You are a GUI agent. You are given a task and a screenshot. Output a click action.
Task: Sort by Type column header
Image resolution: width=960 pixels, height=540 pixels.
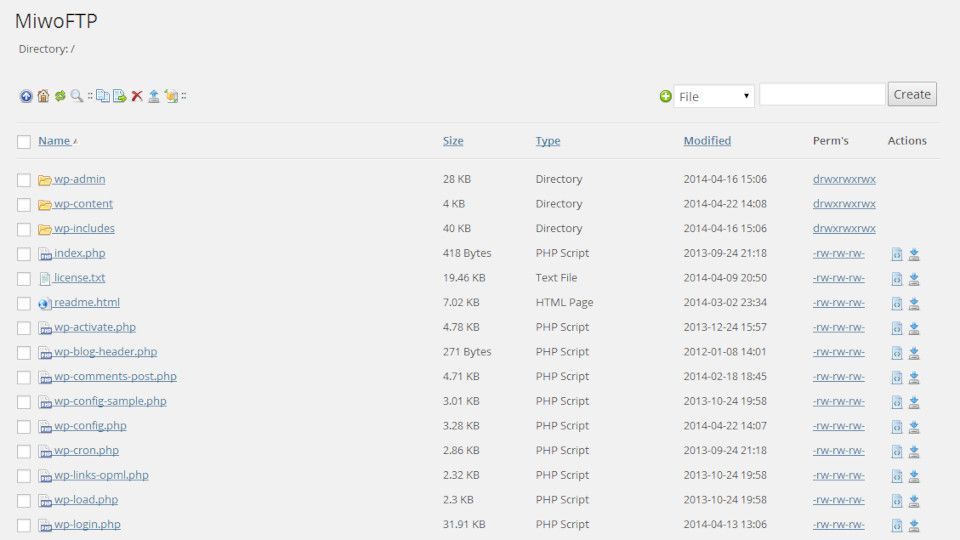point(548,141)
